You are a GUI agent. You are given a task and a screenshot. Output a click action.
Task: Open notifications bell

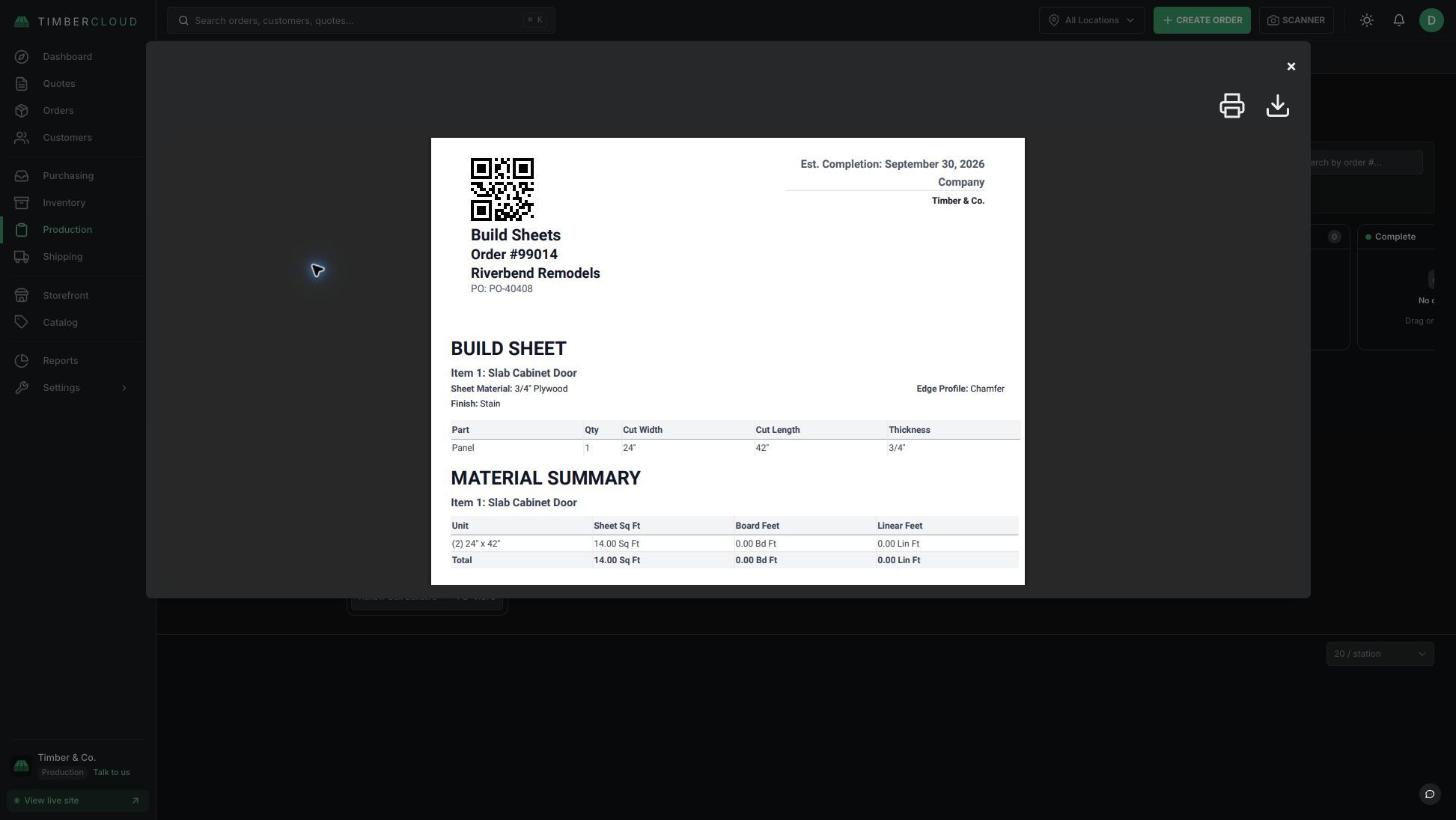point(1398,20)
